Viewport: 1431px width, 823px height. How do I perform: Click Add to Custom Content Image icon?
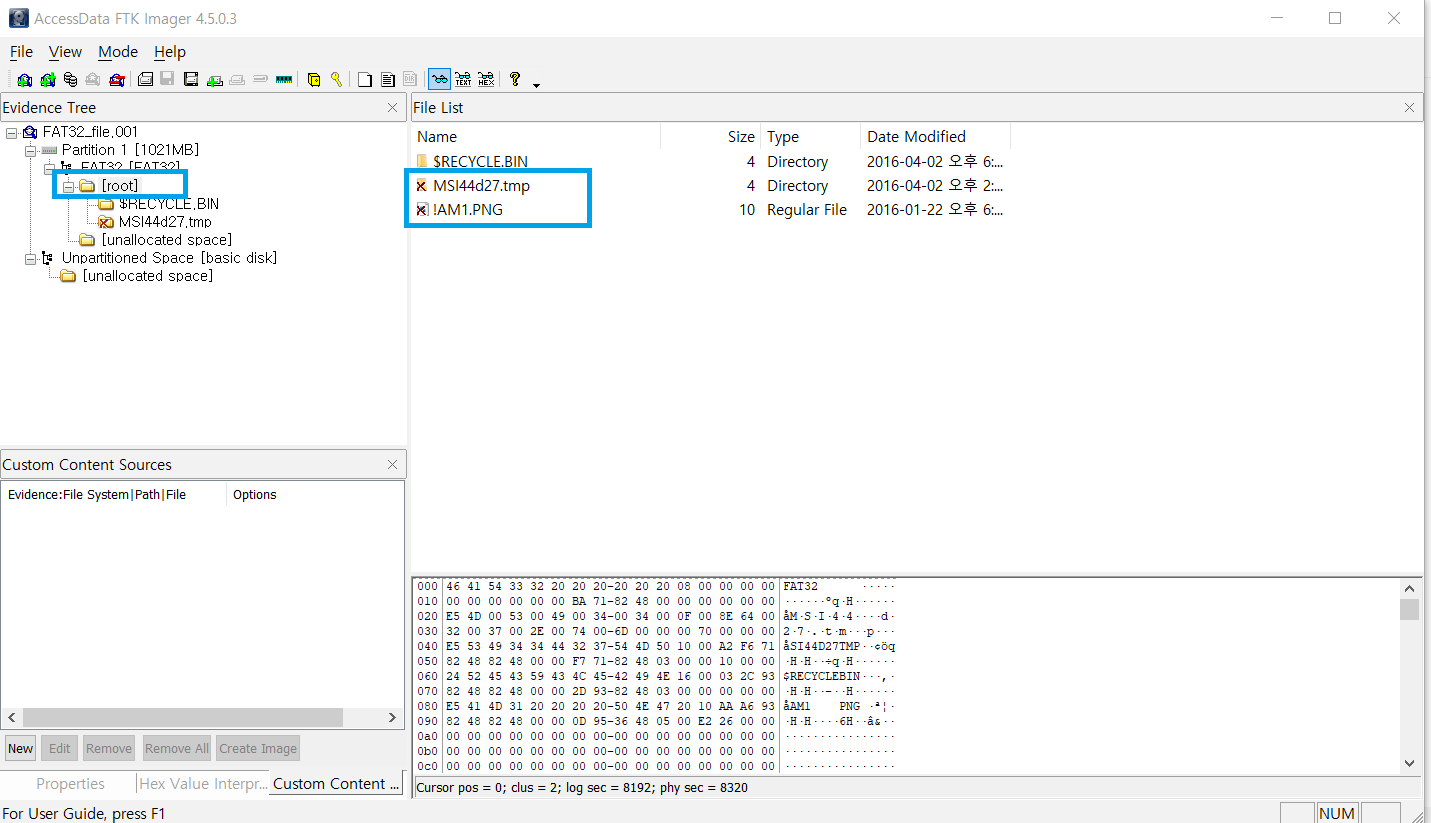pos(214,80)
